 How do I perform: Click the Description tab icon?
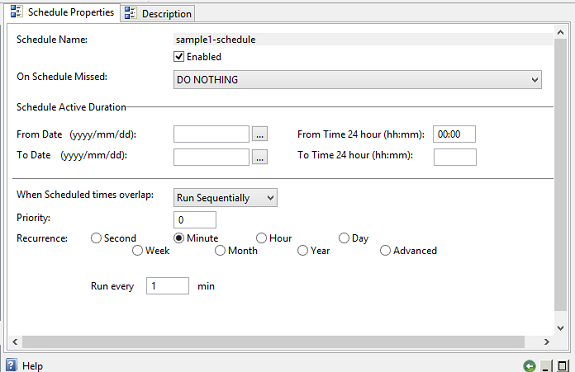[x=130, y=13]
